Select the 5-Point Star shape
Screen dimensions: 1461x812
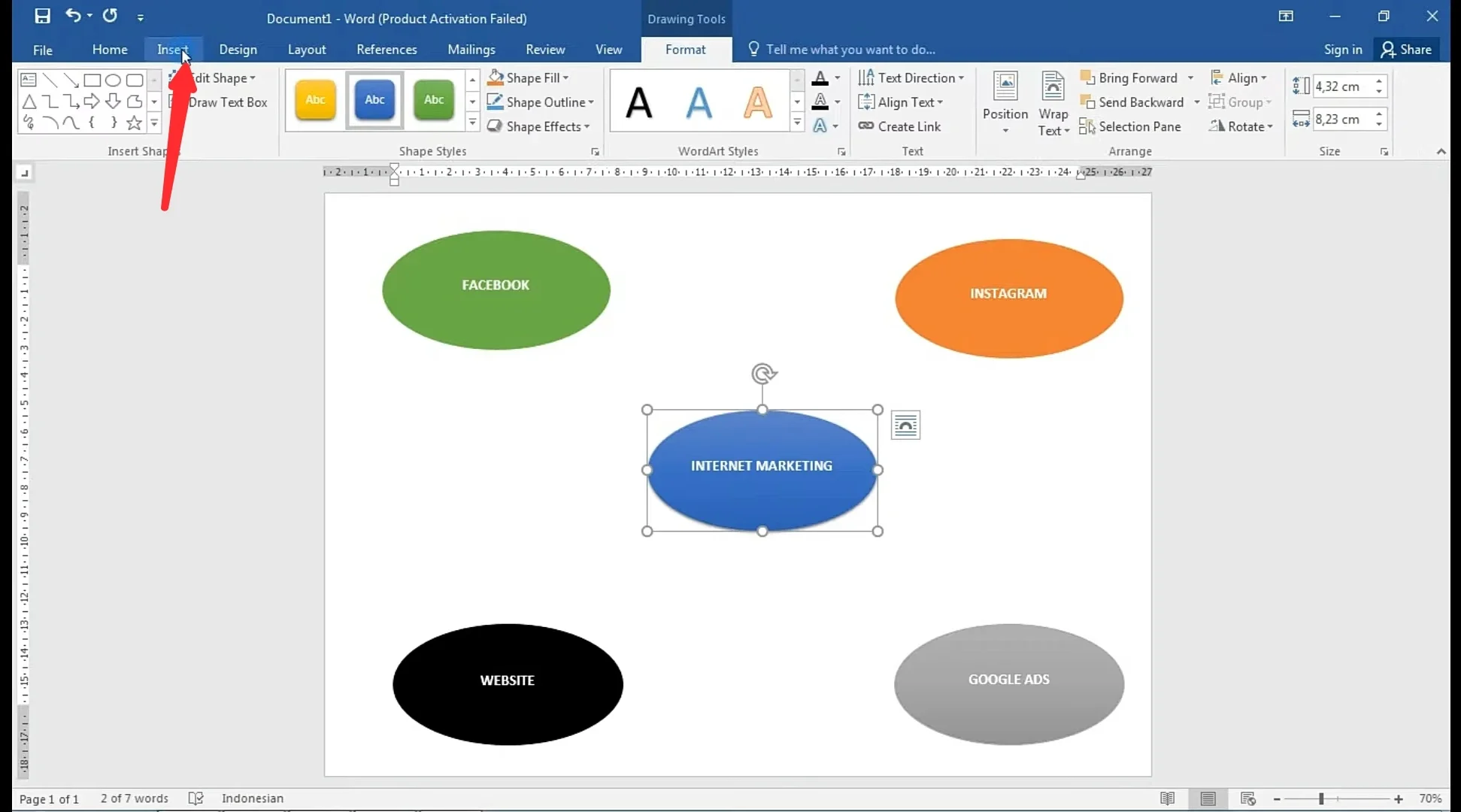click(135, 123)
